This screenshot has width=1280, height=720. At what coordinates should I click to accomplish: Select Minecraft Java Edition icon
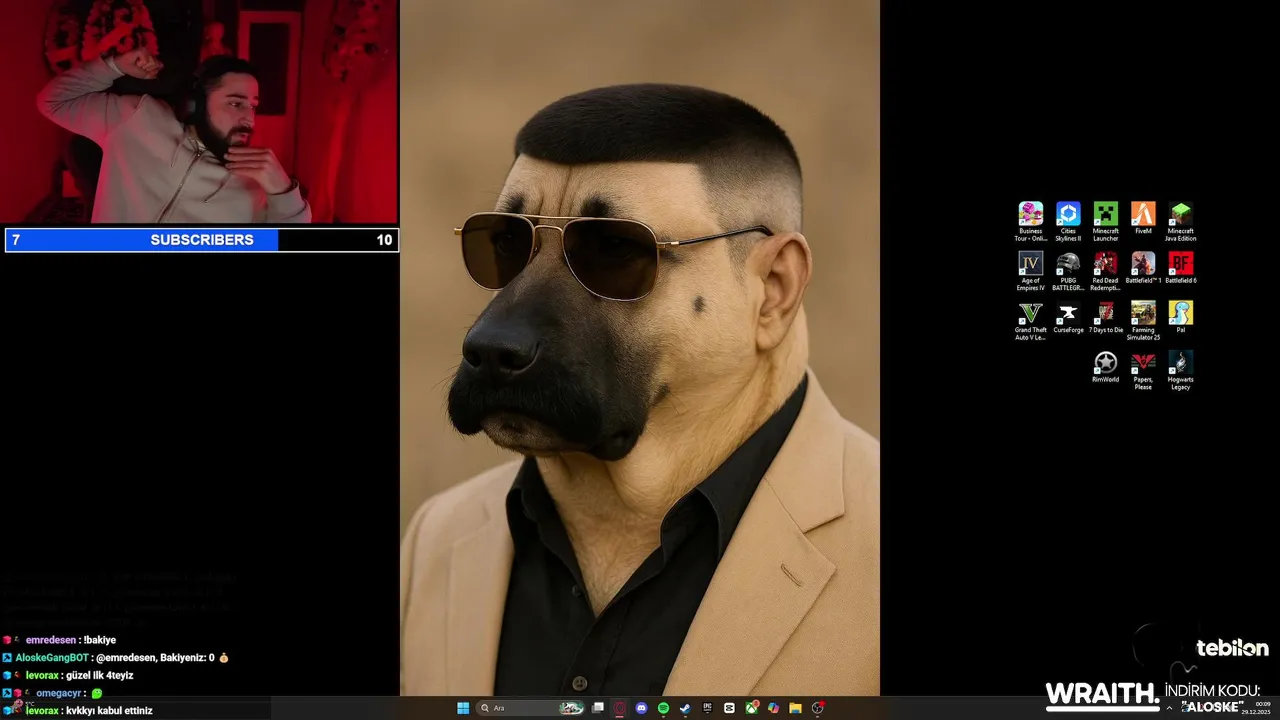pyautogui.click(x=1181, y=221)
